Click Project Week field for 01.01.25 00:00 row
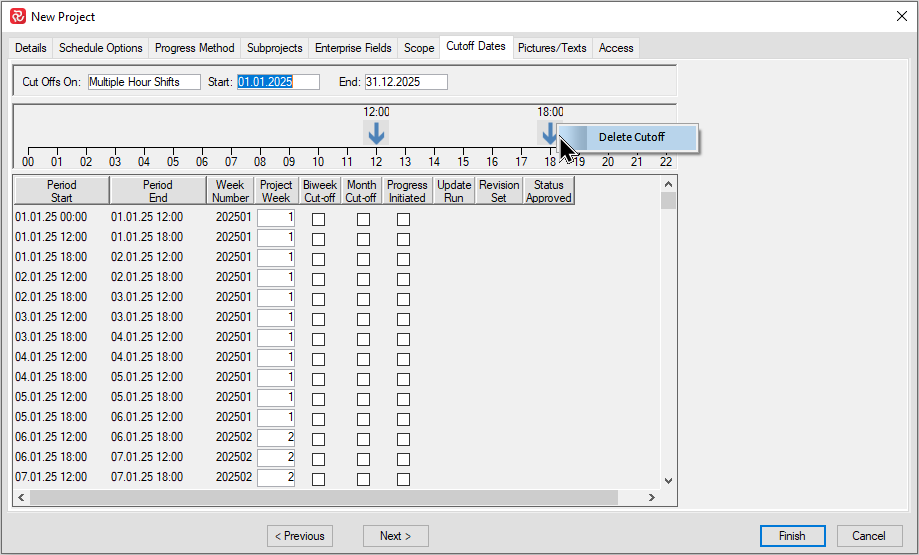The image size is (919, 555). pyautogui.click(x=275, y=218)
